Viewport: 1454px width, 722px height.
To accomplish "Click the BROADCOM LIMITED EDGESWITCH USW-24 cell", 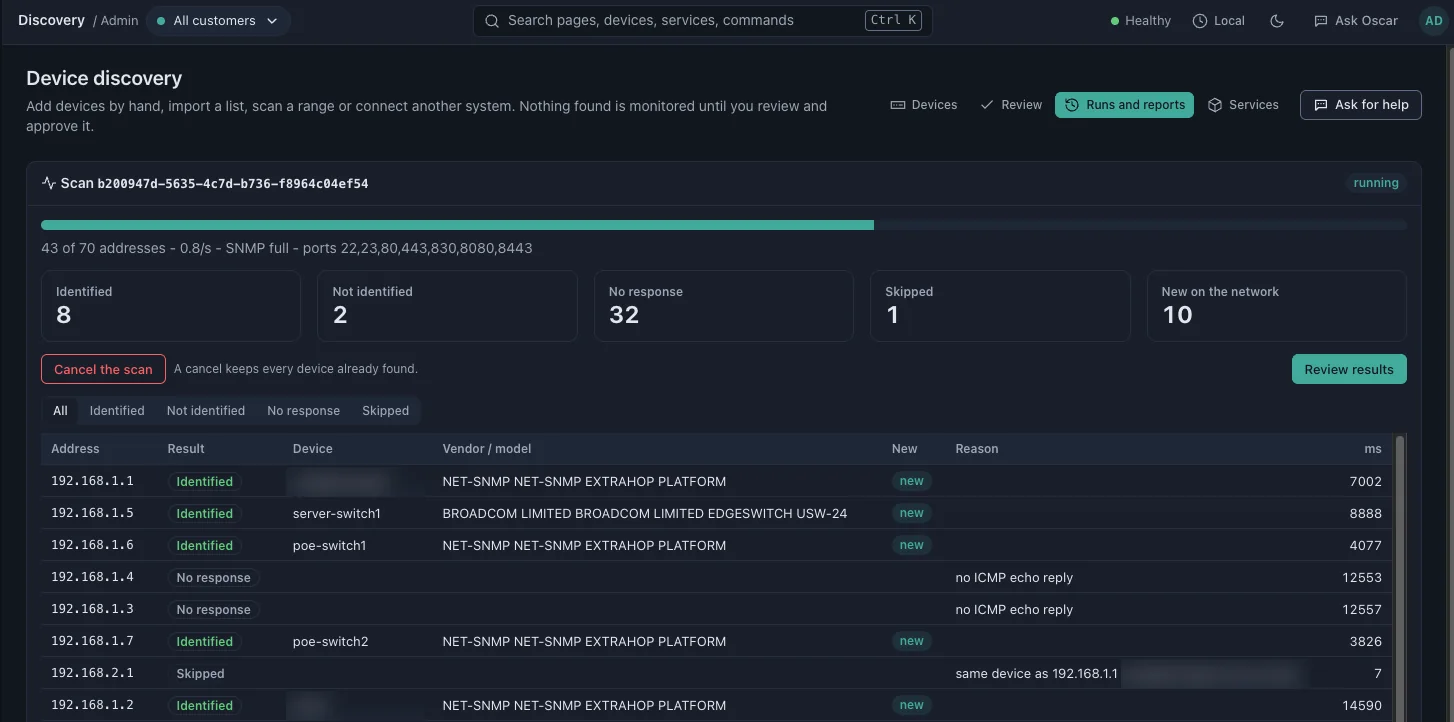I will point(645,513).
